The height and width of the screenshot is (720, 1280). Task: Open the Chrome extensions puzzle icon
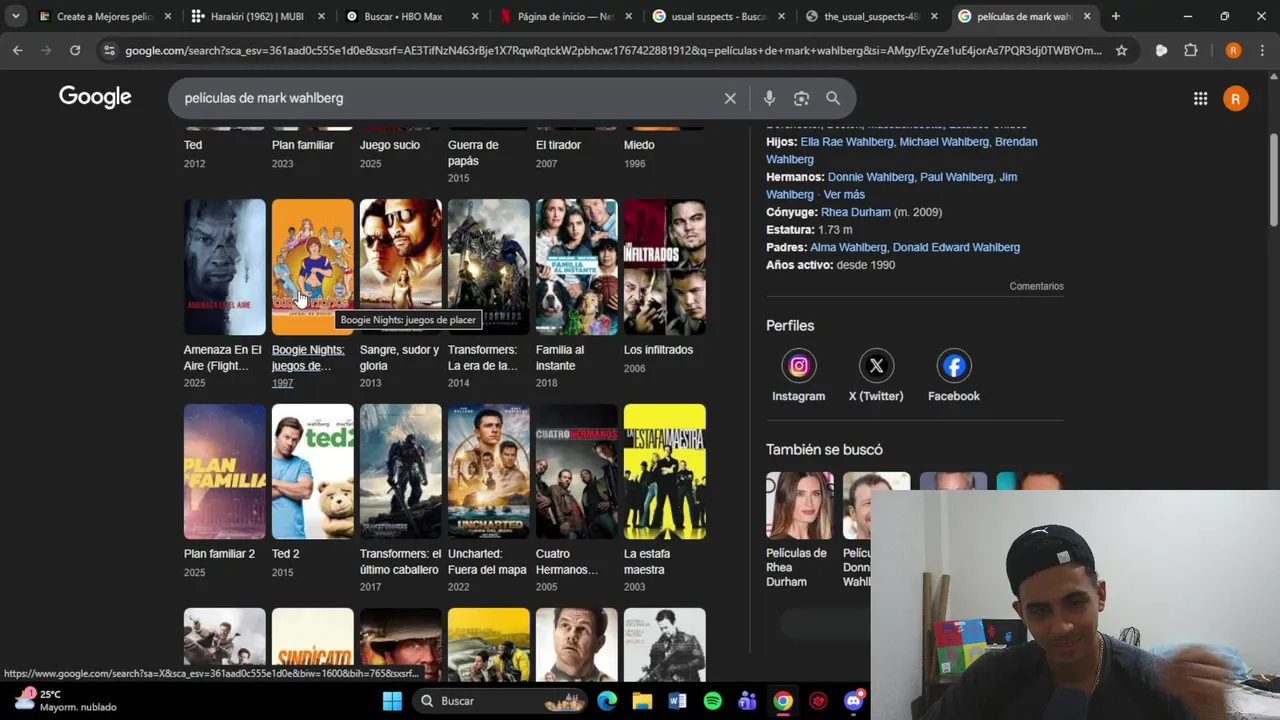point(1190,50)
